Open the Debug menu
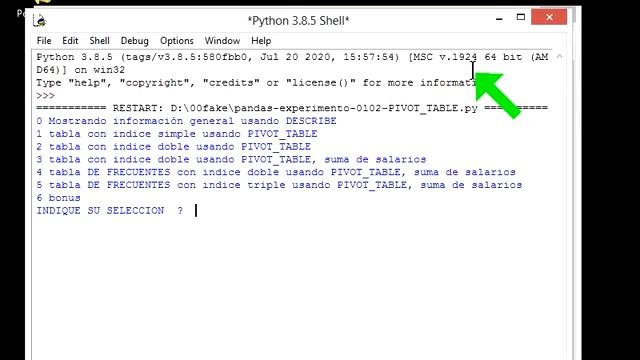640x360 pixels. [x=134, y=41]
